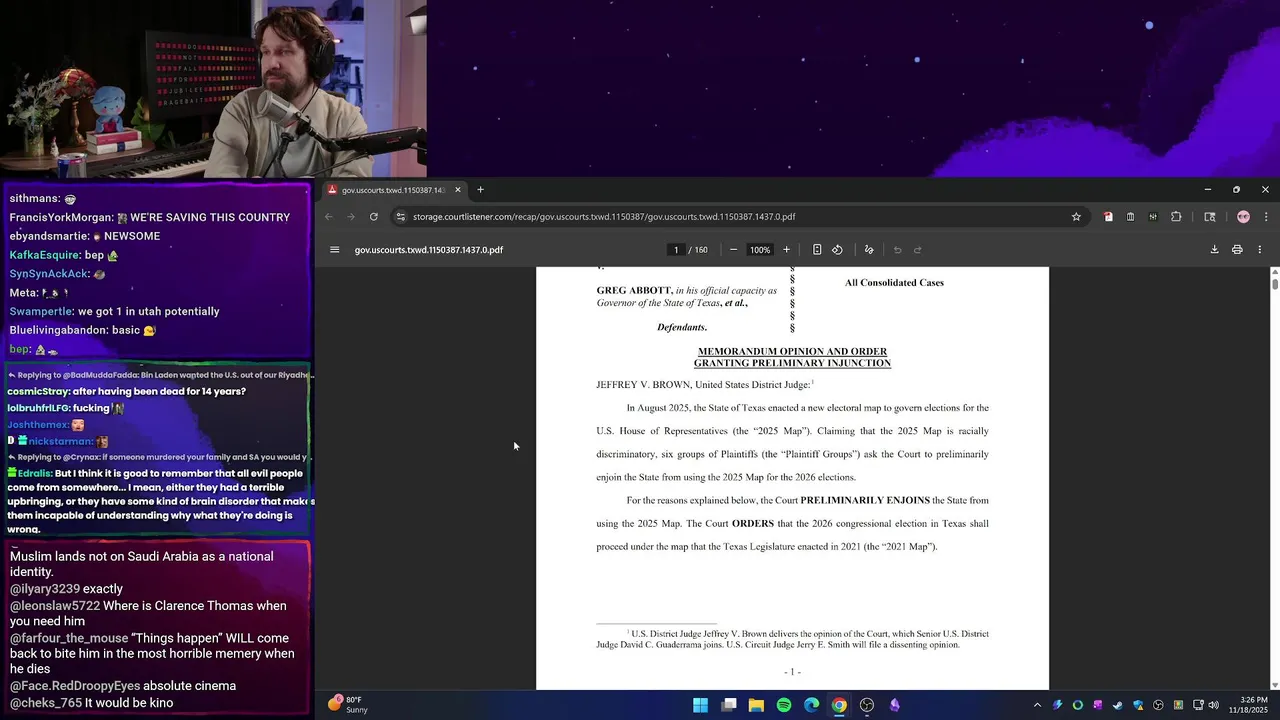Image resolution: width=1280 pixels, height=720 pixels.
Task: Select the PDF draw/annotate tool
Action: 869,250
